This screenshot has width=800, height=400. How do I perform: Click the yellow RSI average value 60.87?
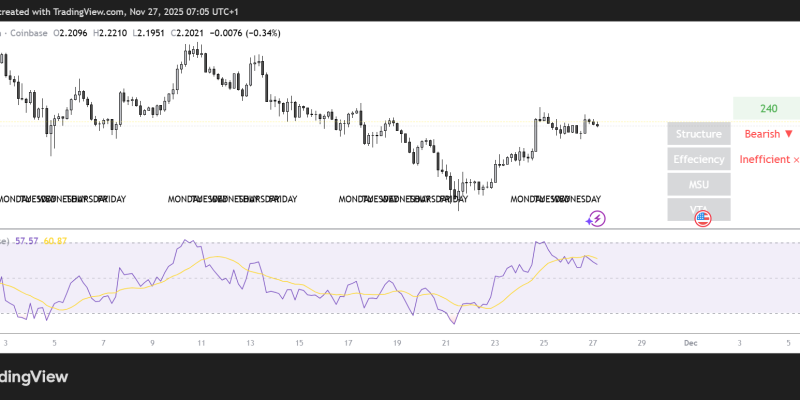pos(55,241)
